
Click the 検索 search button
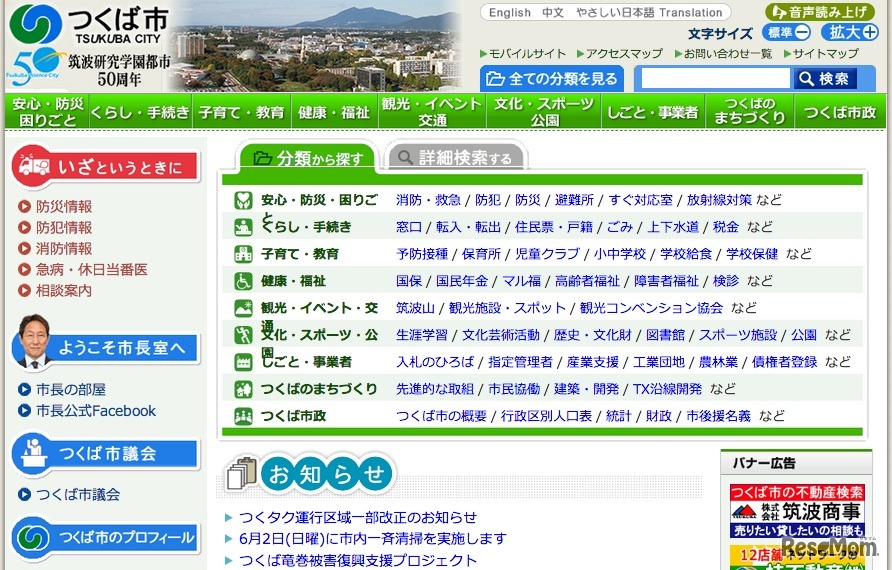(824, 79)
